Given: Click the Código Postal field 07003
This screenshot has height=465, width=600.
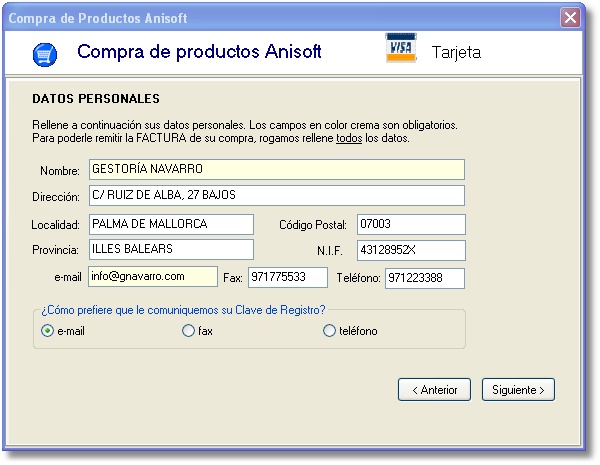Looking at the screenshot, I should 411,224.
